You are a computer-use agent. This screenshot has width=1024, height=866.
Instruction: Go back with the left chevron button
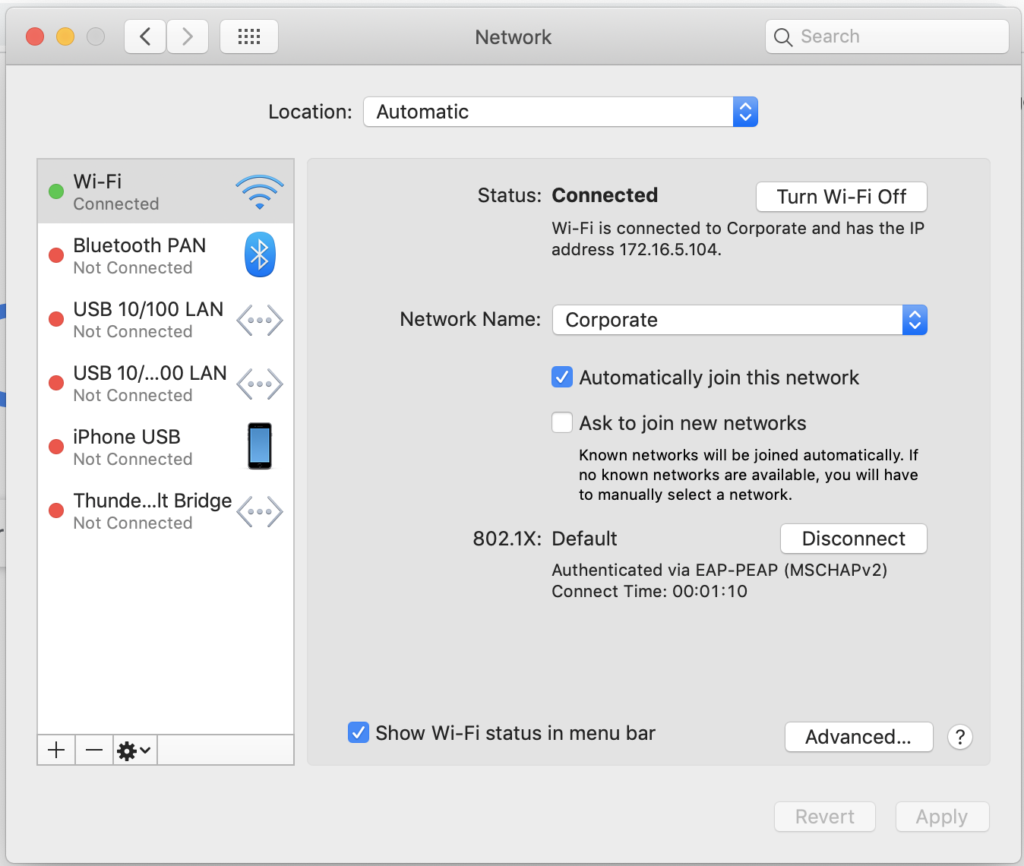[x=145, y=37]
